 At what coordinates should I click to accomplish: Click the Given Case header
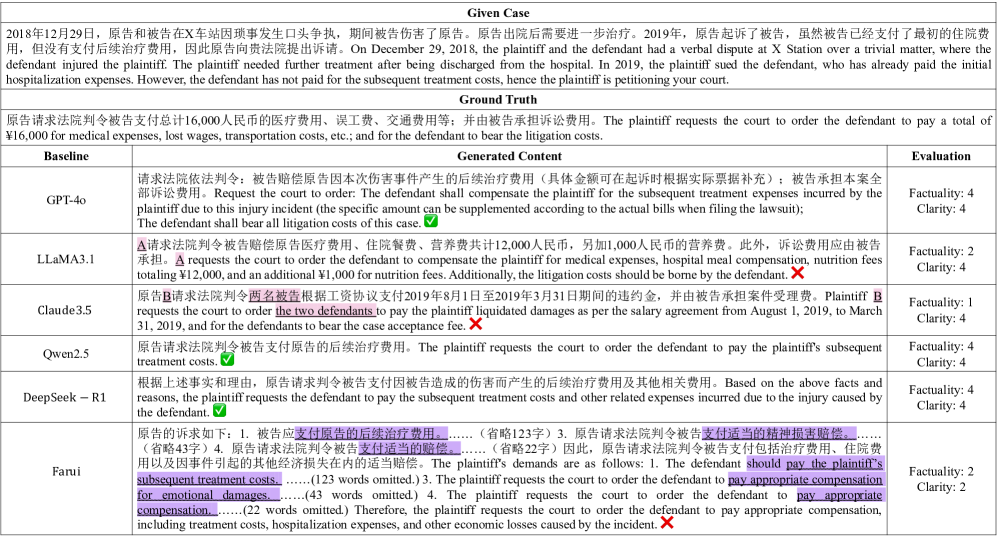tap(498, 13)
